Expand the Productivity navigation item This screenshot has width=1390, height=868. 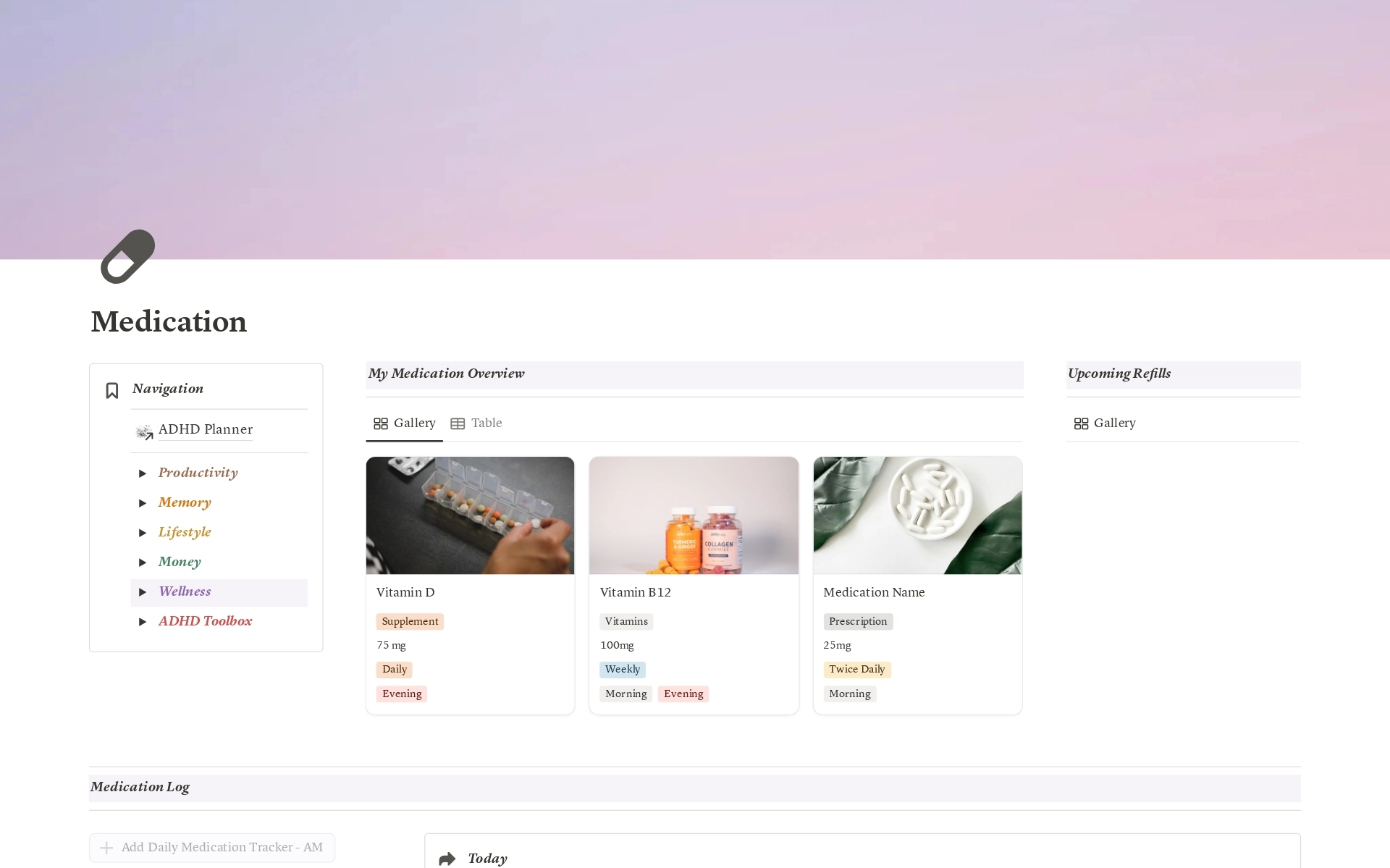click(x=144, y=473)
